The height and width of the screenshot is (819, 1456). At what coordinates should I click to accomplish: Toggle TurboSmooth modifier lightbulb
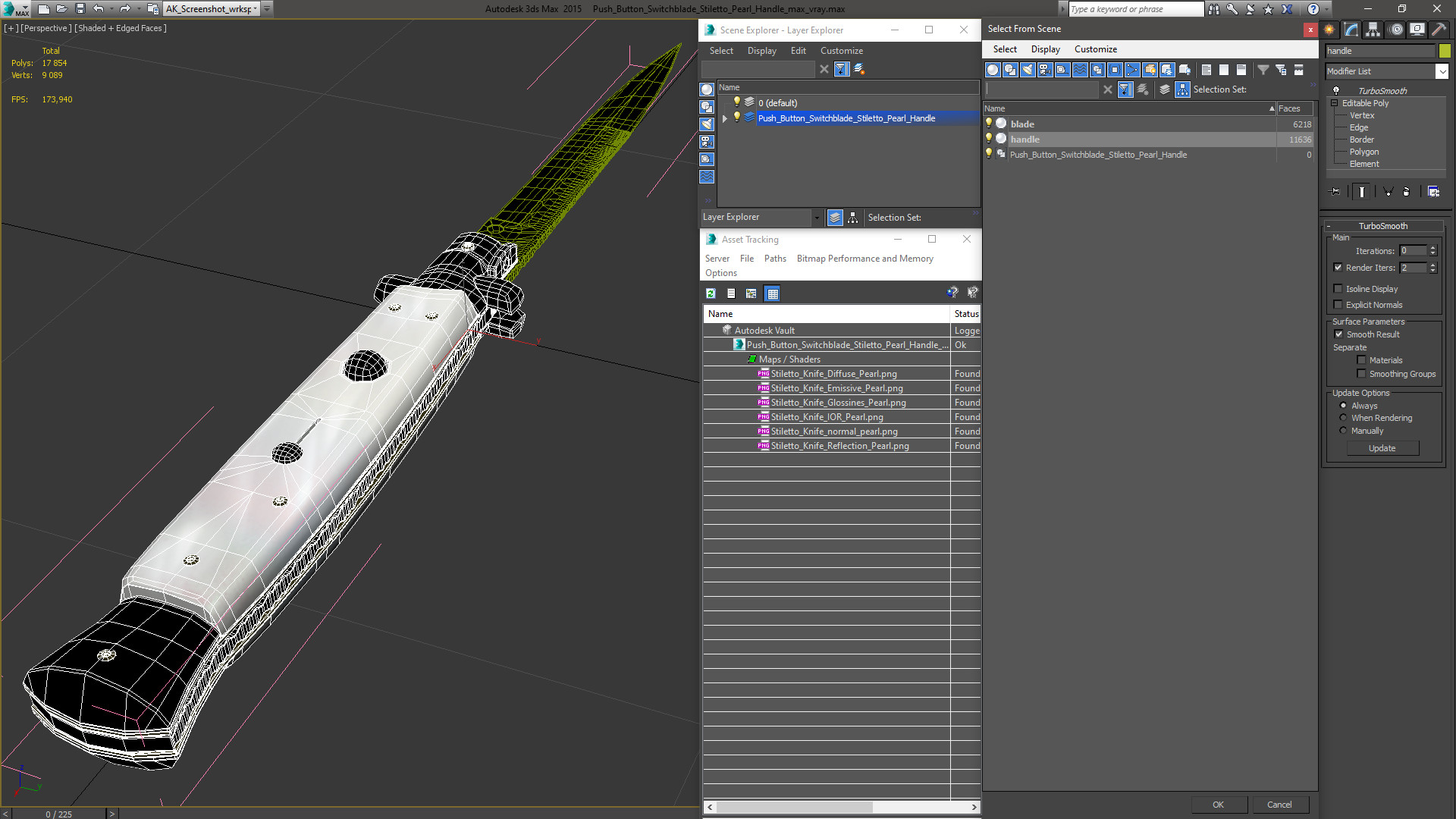[x=1336, y=90]
